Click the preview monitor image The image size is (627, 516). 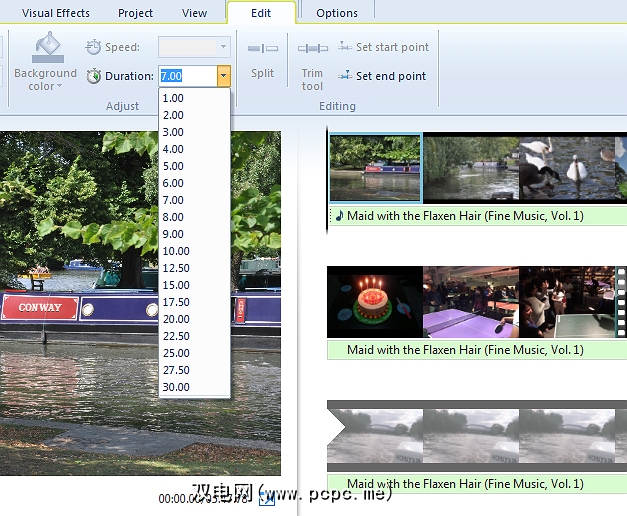pos(140,303)
